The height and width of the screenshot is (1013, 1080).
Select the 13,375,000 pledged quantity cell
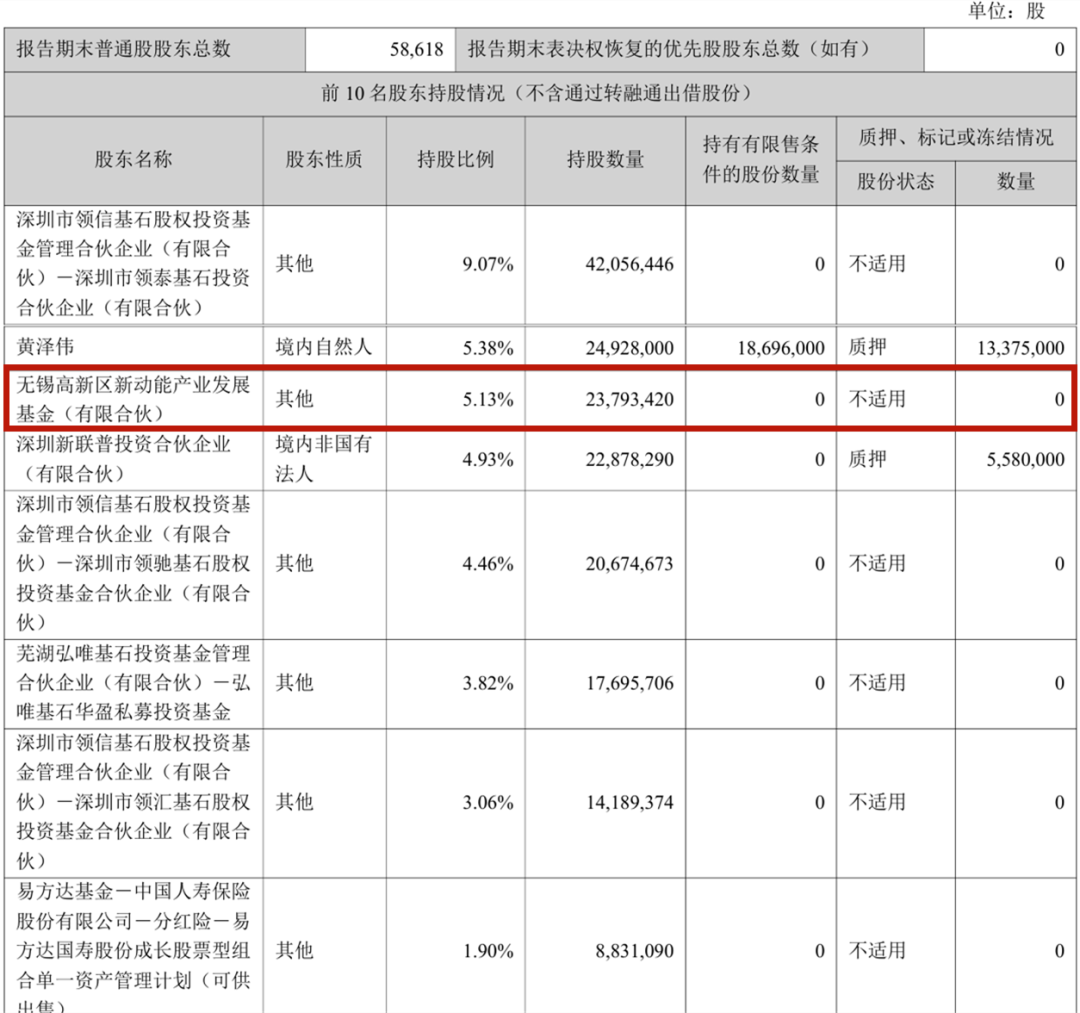(x=1018, y=347)
